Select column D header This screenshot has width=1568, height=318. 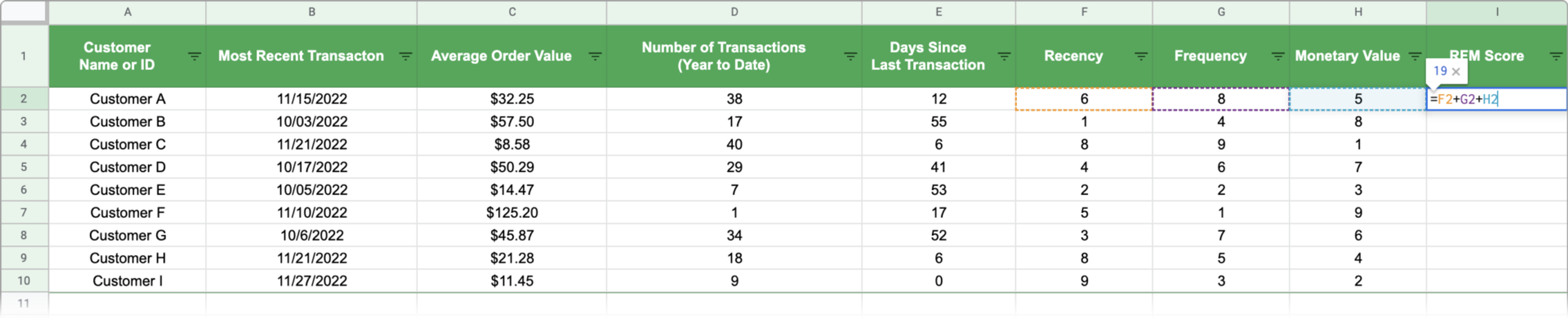point(734,12)
